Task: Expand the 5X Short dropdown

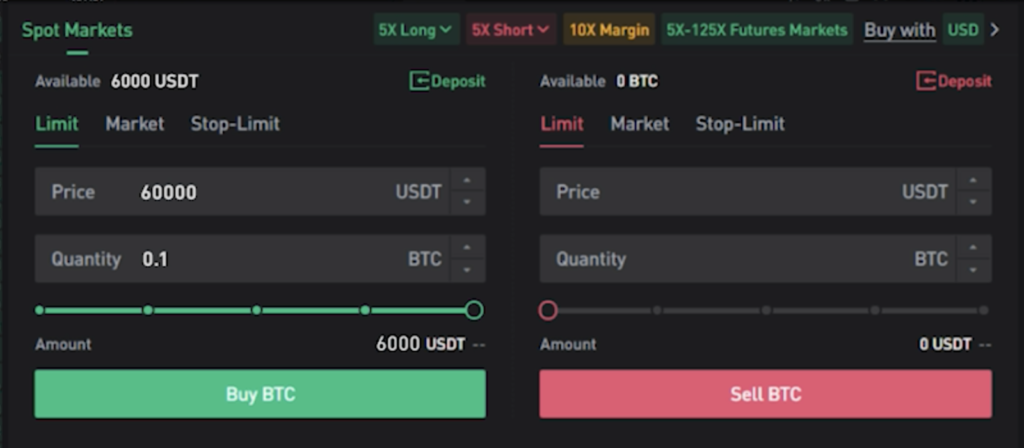Action: (x=510, y=30)
